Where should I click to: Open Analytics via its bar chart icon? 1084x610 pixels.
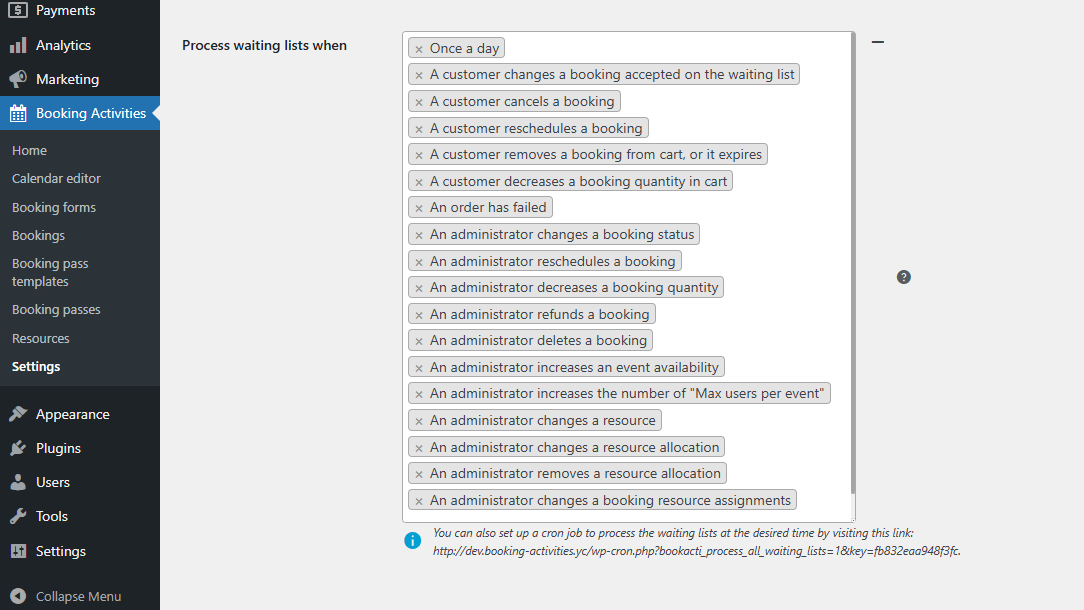coord(18,46)
